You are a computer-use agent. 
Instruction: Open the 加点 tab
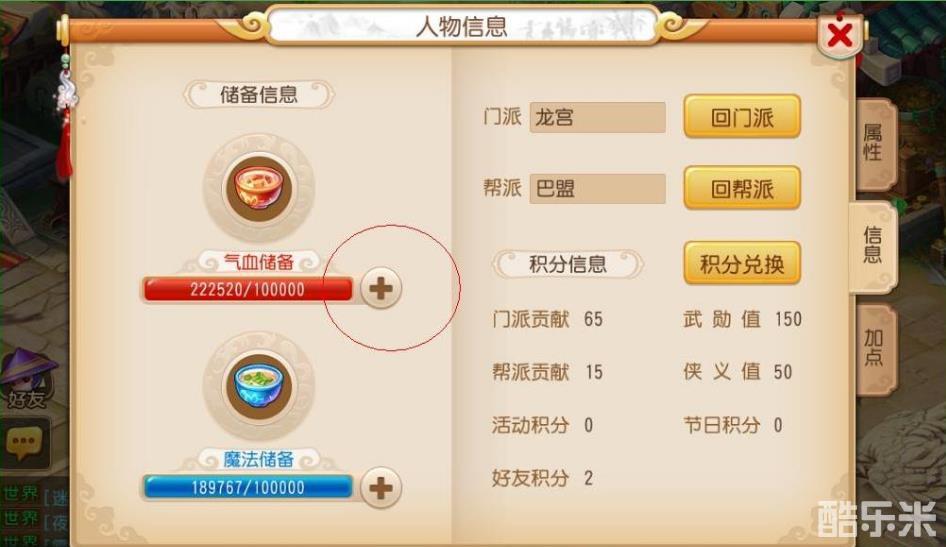pyautogui.click(x=873, y=348)
